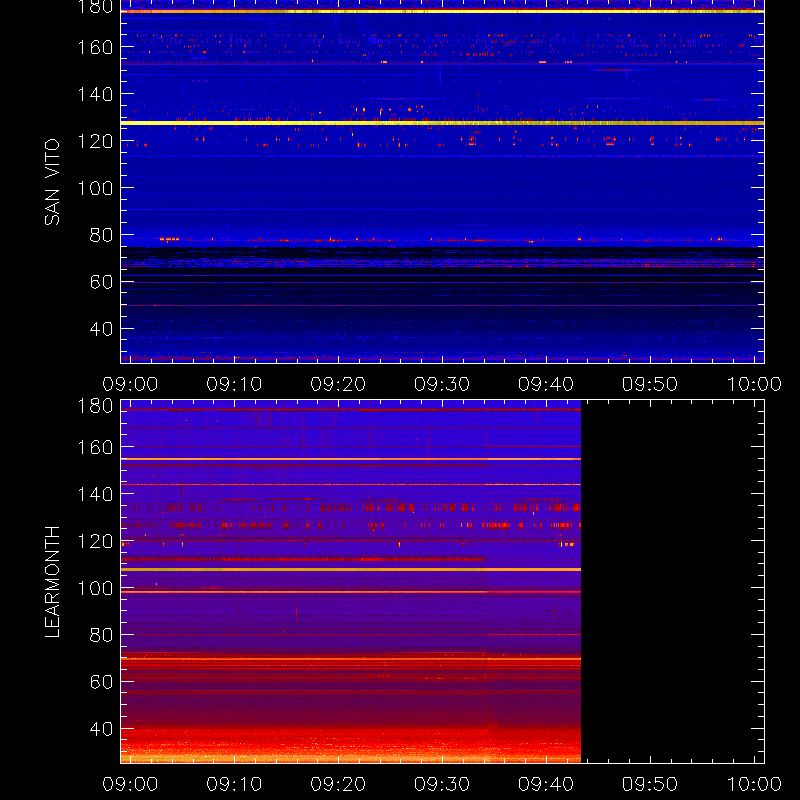The height and width of the screenshot is (800, 800).
Task: Click 09:10 time label under Learmonth plot
Action: [234, 784]
